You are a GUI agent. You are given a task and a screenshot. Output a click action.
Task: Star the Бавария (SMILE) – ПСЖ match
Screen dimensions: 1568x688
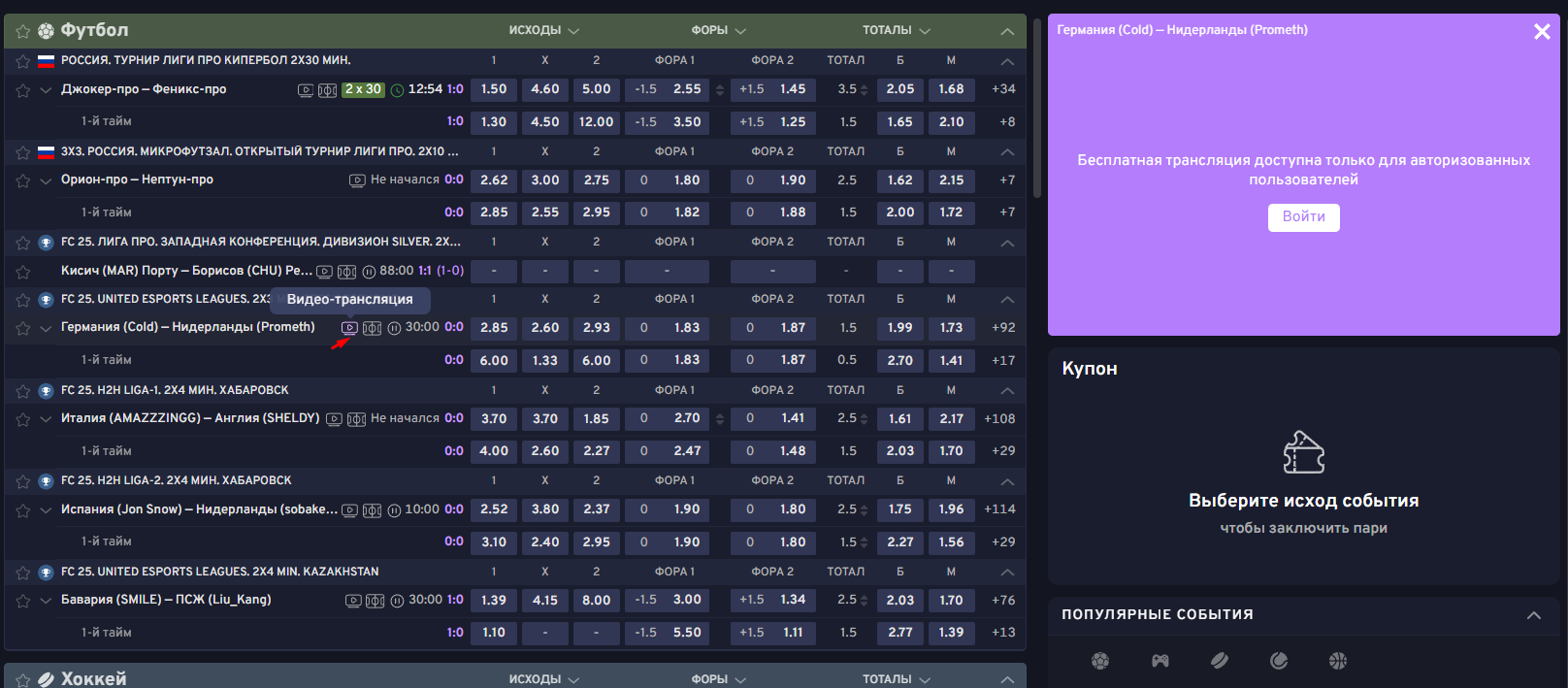[x=23, y=601]
